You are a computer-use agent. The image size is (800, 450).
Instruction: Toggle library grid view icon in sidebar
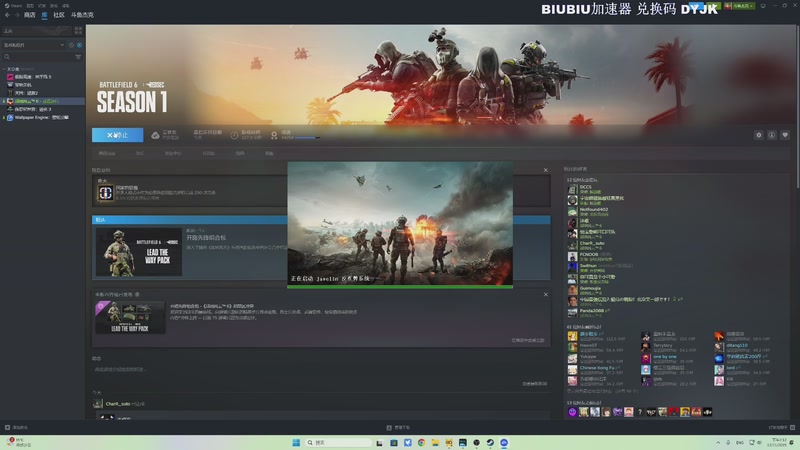coord(78,31)
